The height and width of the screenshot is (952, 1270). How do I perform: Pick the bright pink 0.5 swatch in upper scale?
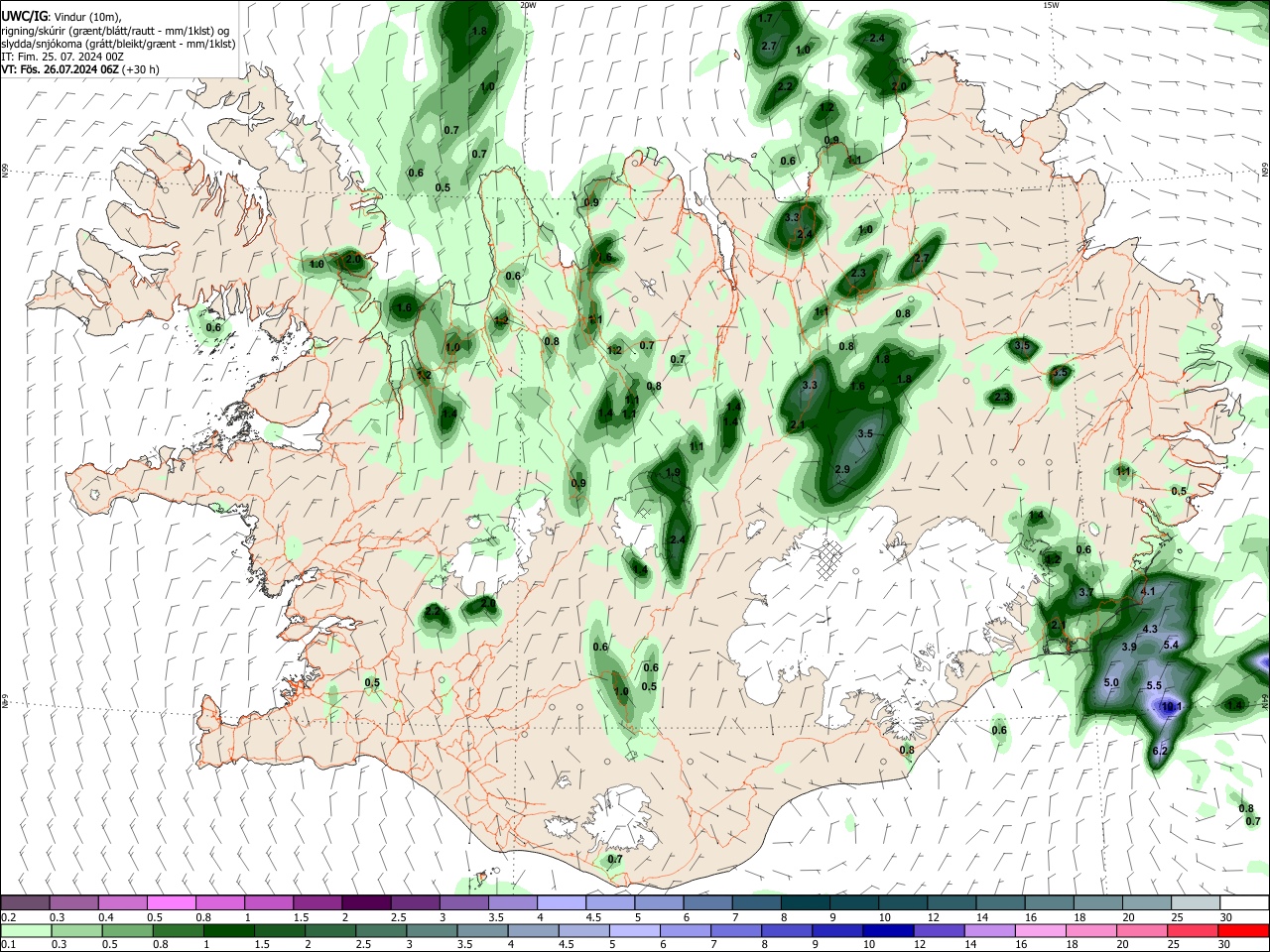(171, 902)
